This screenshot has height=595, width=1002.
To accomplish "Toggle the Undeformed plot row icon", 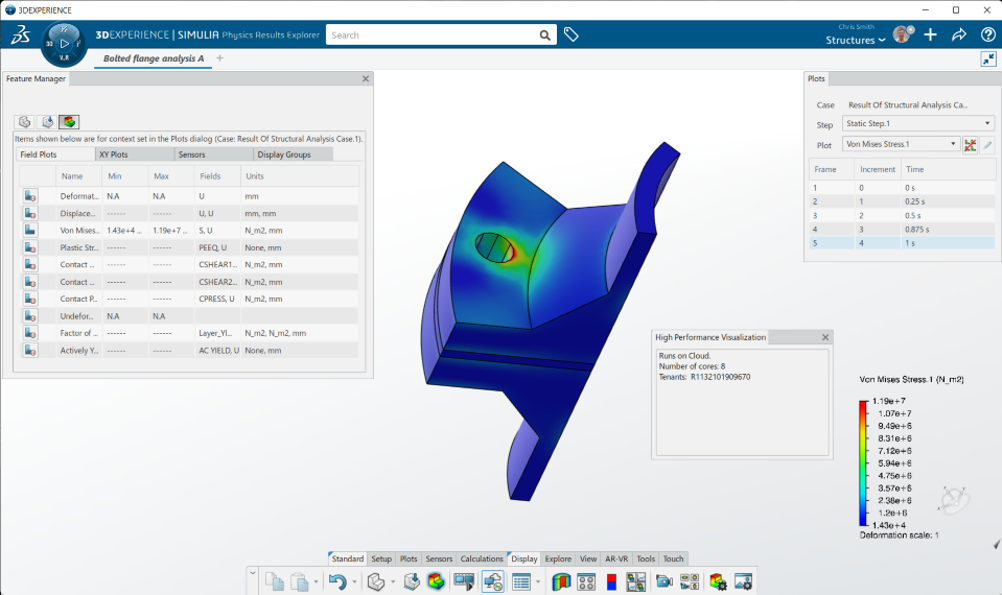I will pos(30,316).
